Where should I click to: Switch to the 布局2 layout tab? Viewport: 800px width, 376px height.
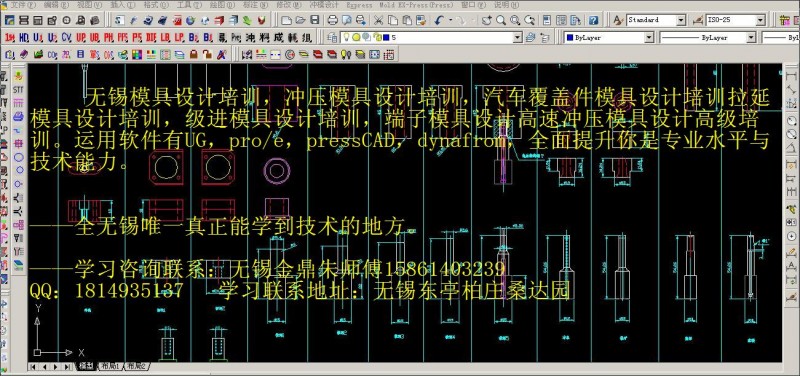(137, 366)
